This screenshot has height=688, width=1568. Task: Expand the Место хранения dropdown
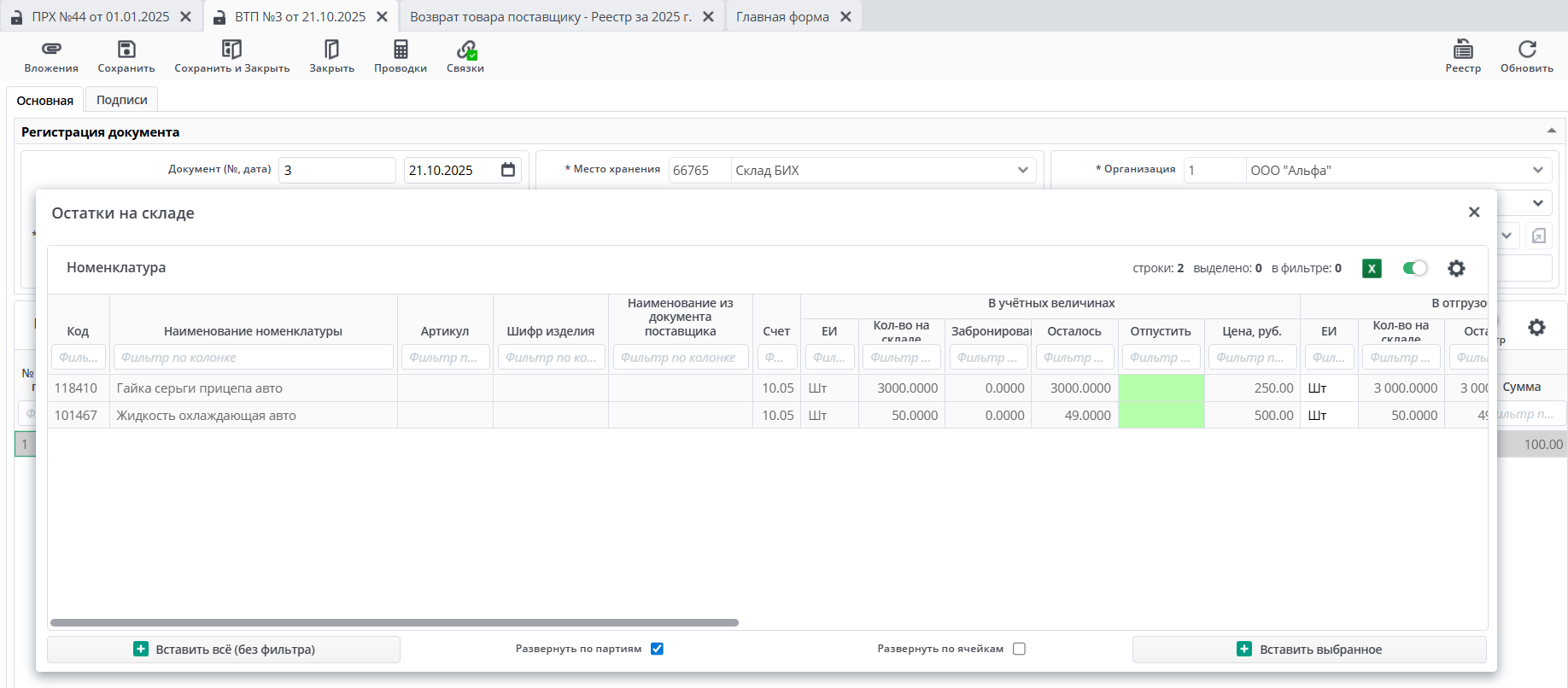tap(1022, 170)
